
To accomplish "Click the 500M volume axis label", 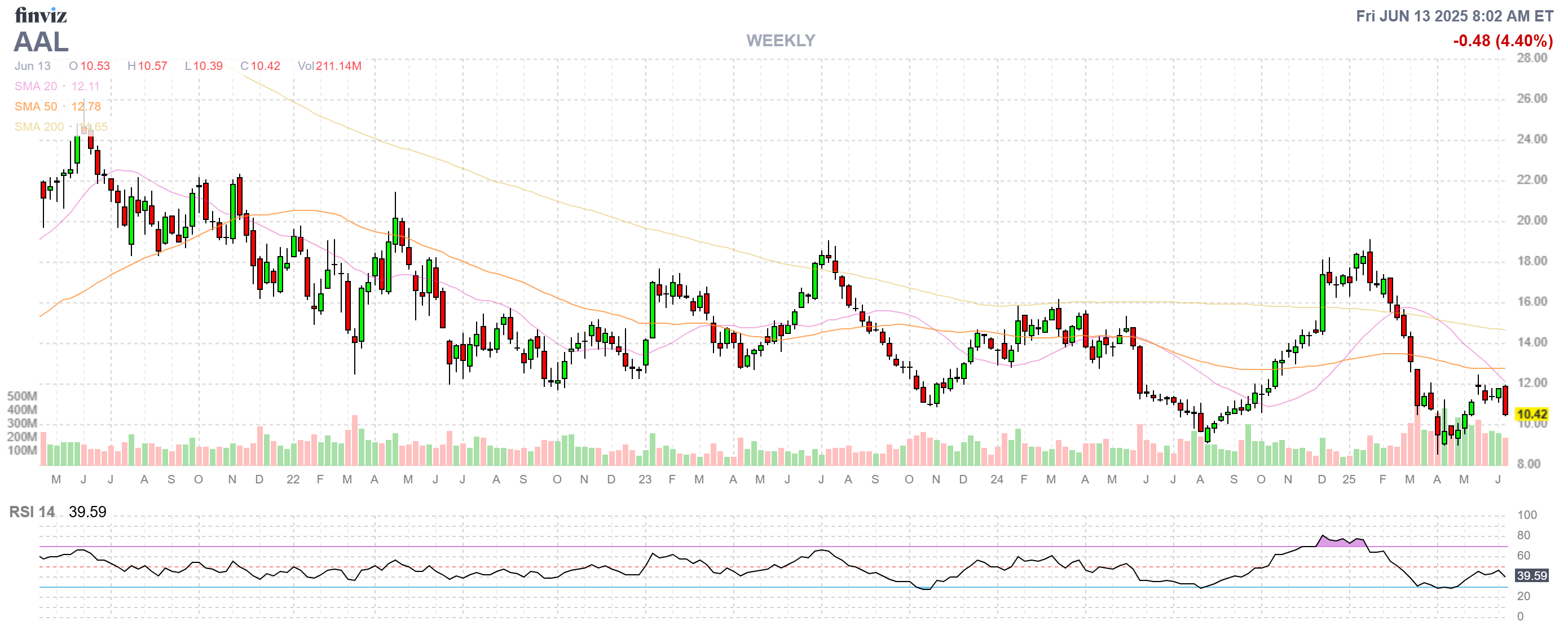I will click(22, 396).
